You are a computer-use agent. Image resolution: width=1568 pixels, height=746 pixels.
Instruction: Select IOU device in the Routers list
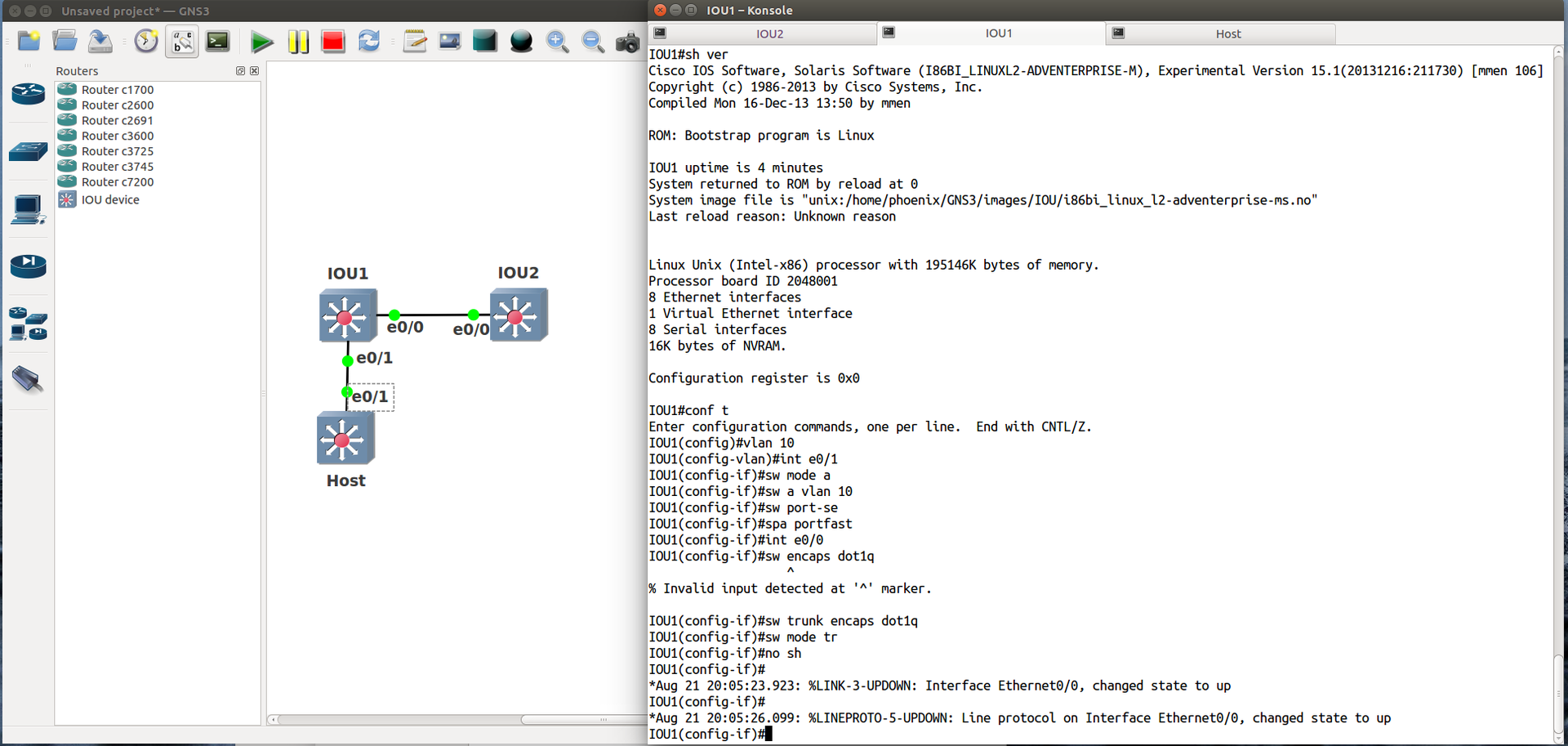[x=109, y=199]
